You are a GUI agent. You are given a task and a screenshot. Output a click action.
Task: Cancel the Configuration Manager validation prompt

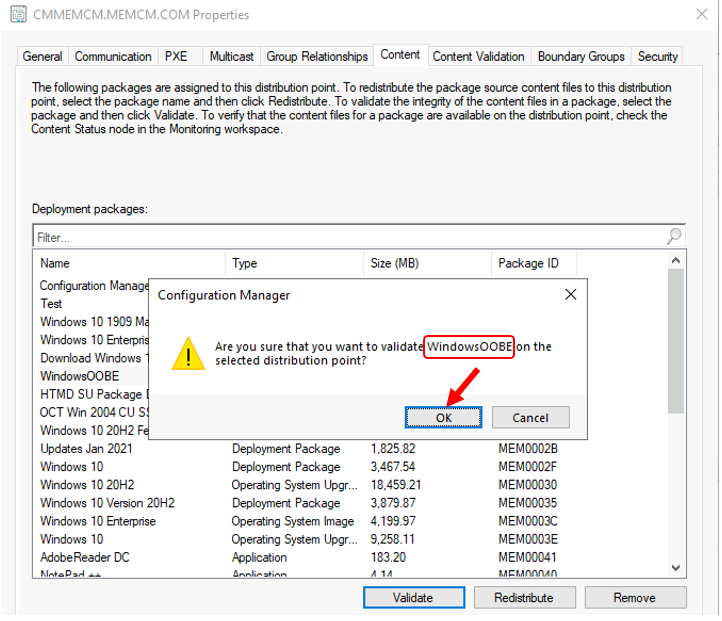coord(530,417)
